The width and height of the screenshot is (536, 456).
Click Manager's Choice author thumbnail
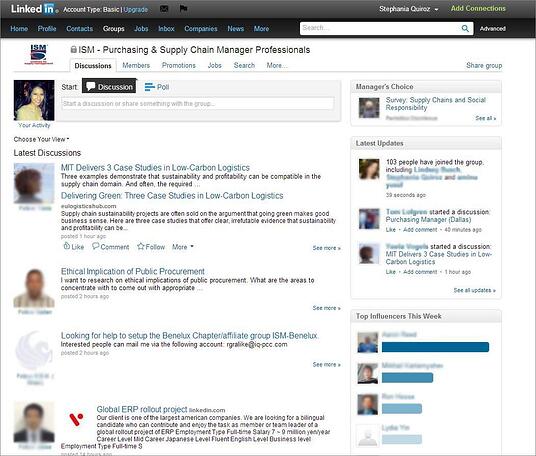369,108
